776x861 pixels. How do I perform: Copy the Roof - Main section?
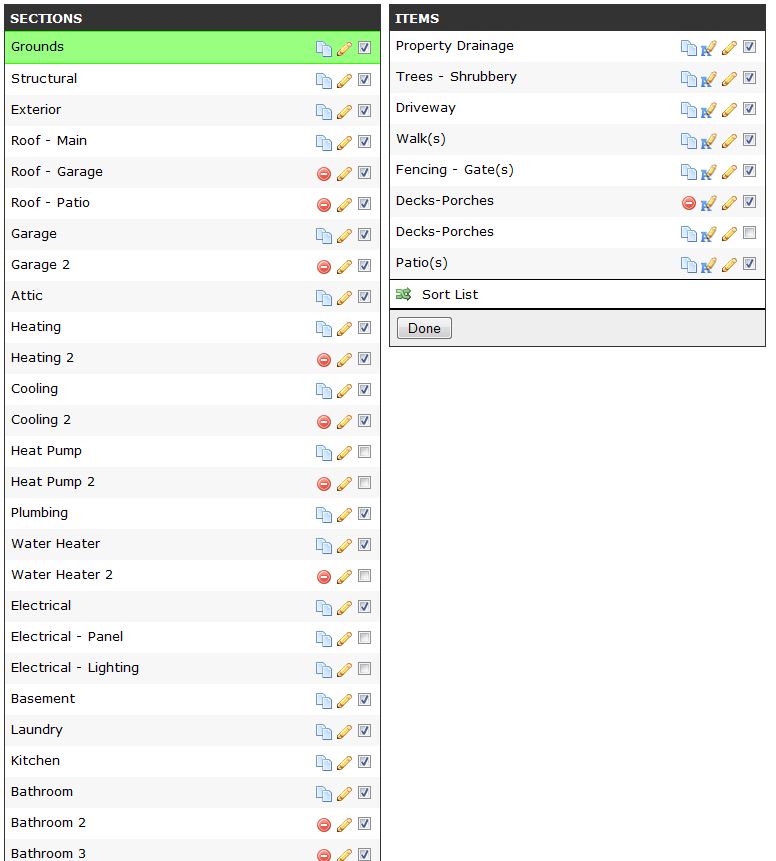[x=323, y=143]
